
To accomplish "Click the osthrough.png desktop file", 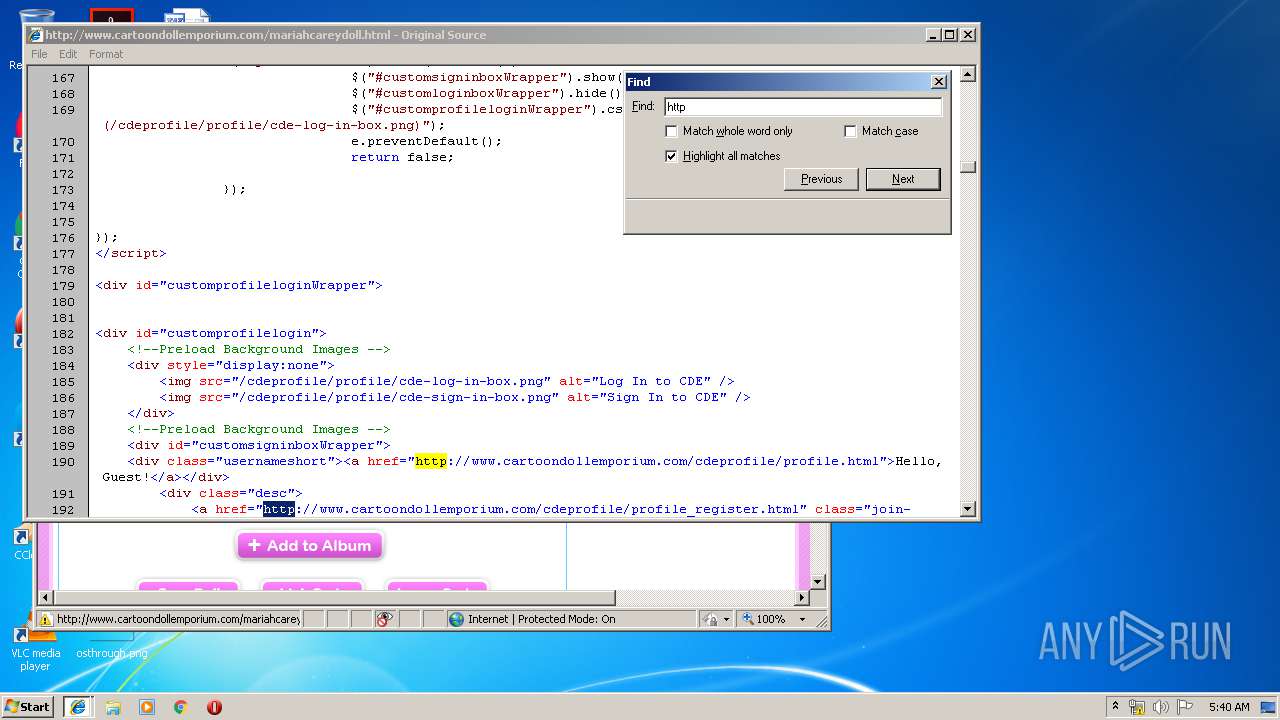I will (x=111, y=653).
